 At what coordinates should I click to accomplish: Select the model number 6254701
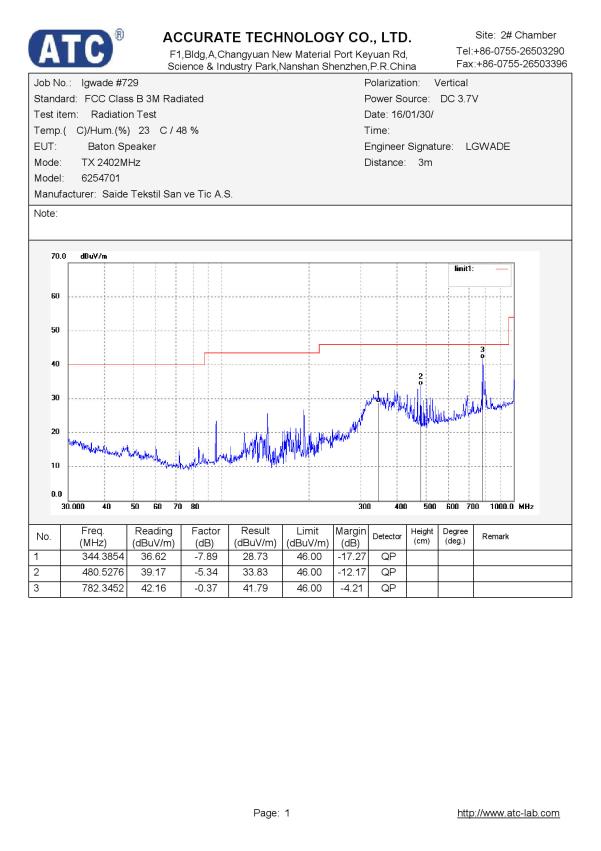100,178
